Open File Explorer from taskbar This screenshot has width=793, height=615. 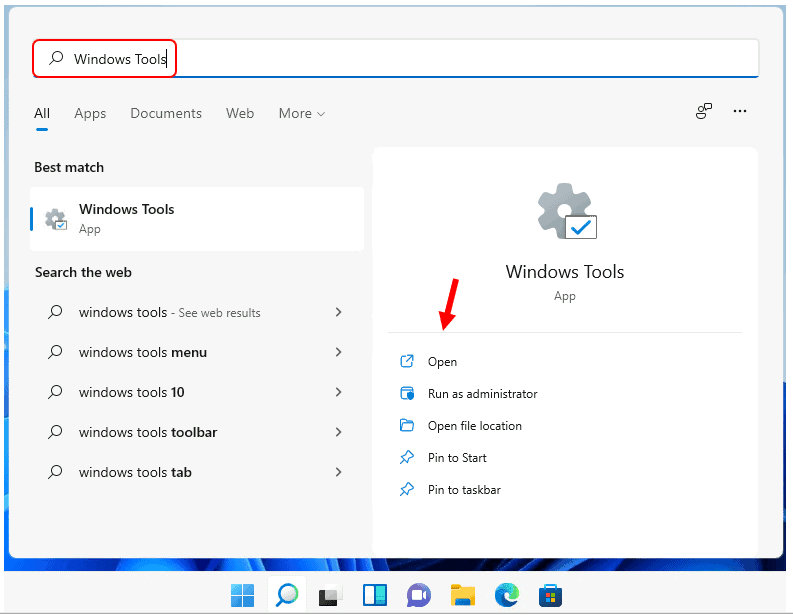[x=463, y=595]
